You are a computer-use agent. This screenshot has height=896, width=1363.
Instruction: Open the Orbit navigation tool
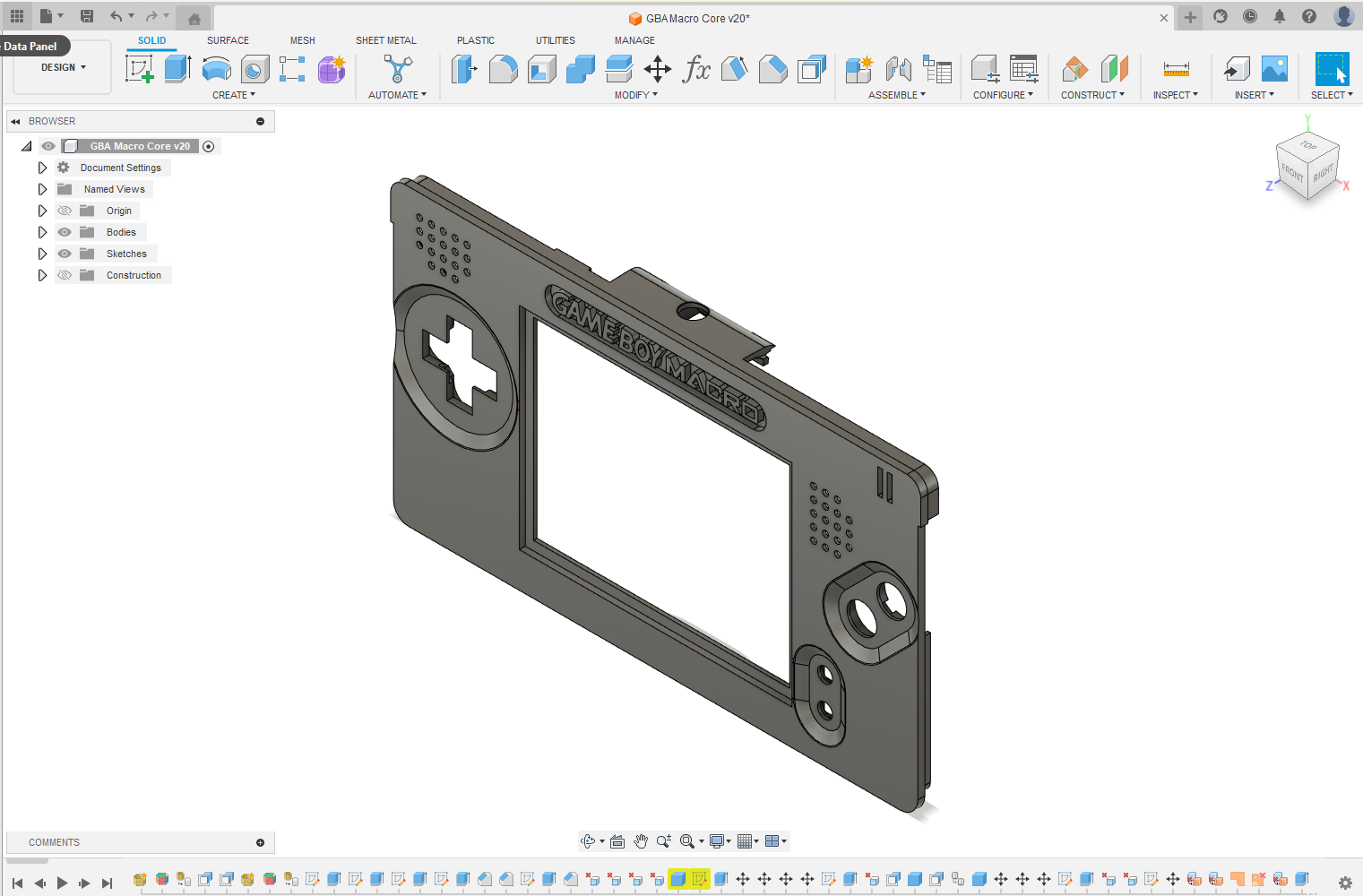click(588, 841)
